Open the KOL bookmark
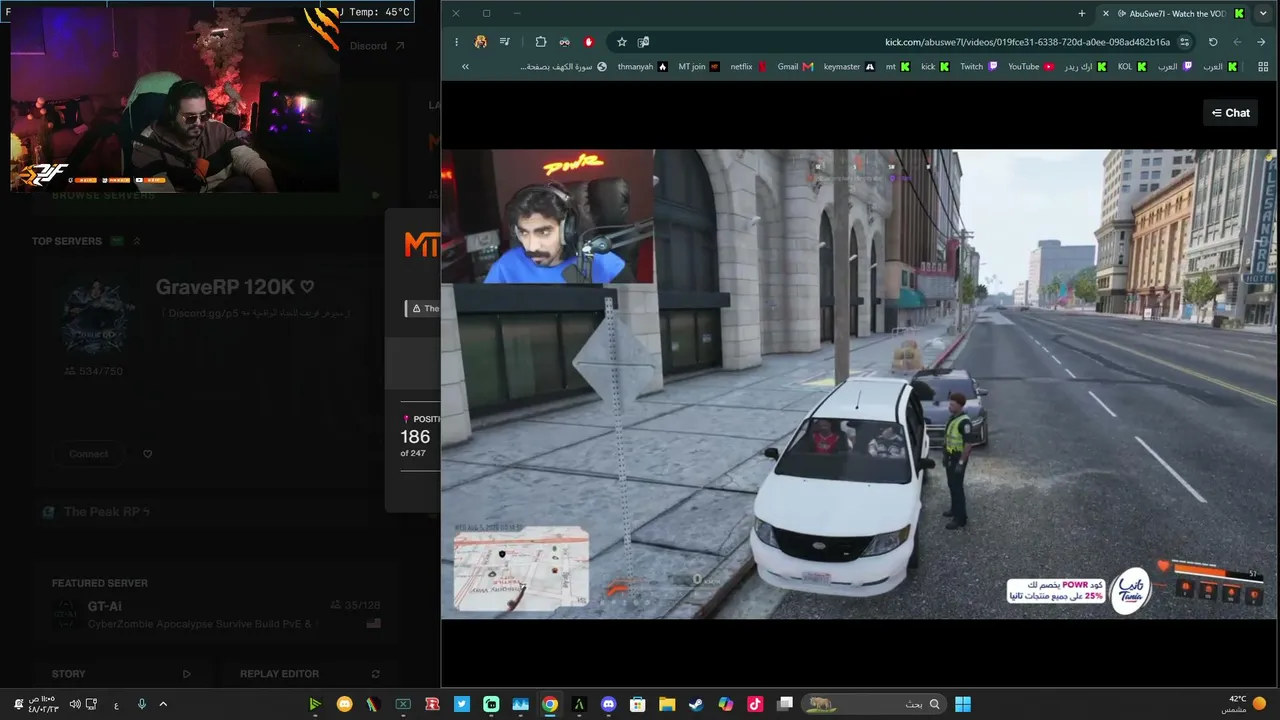Screen dimensions: 1280x720 pos(1132,67)
